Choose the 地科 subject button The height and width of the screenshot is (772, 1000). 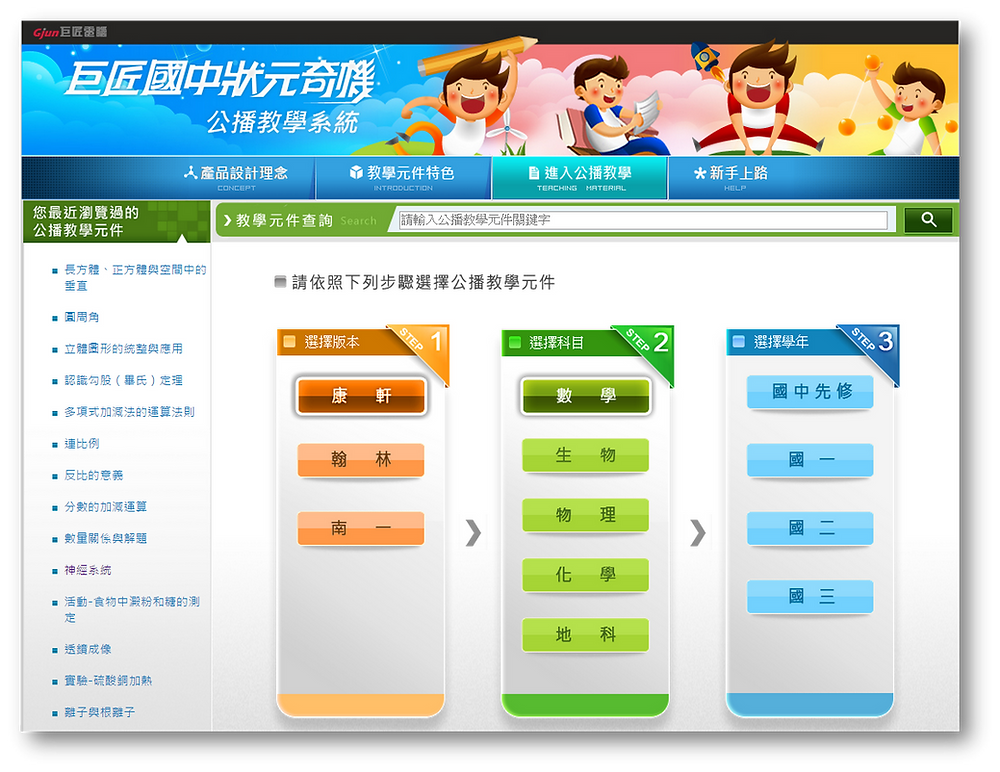[x=585, y=635]
